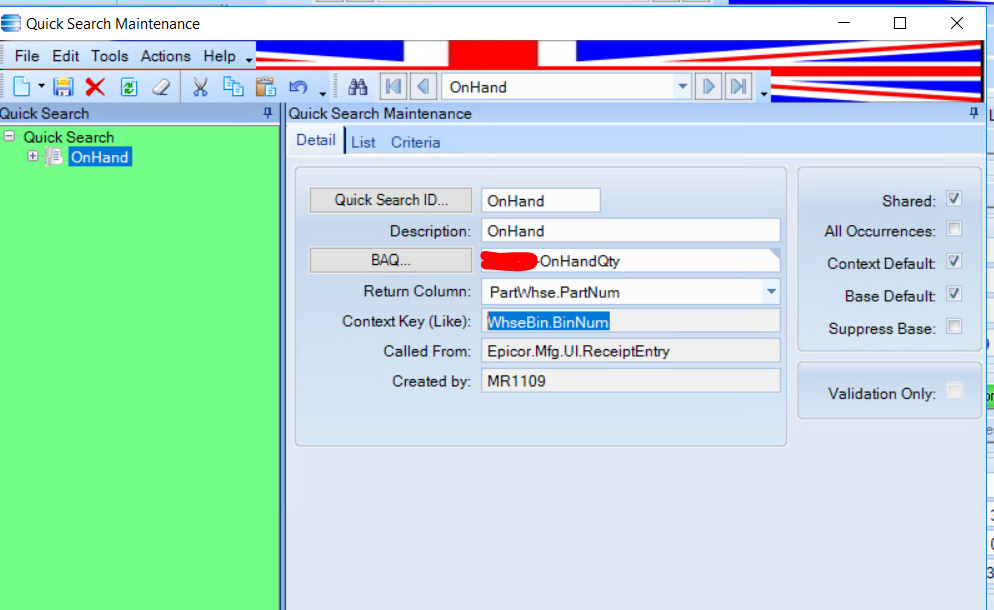Open the Tools menu
The width and height of the screenshot is (994, 610).
click(x=110, y=56)
